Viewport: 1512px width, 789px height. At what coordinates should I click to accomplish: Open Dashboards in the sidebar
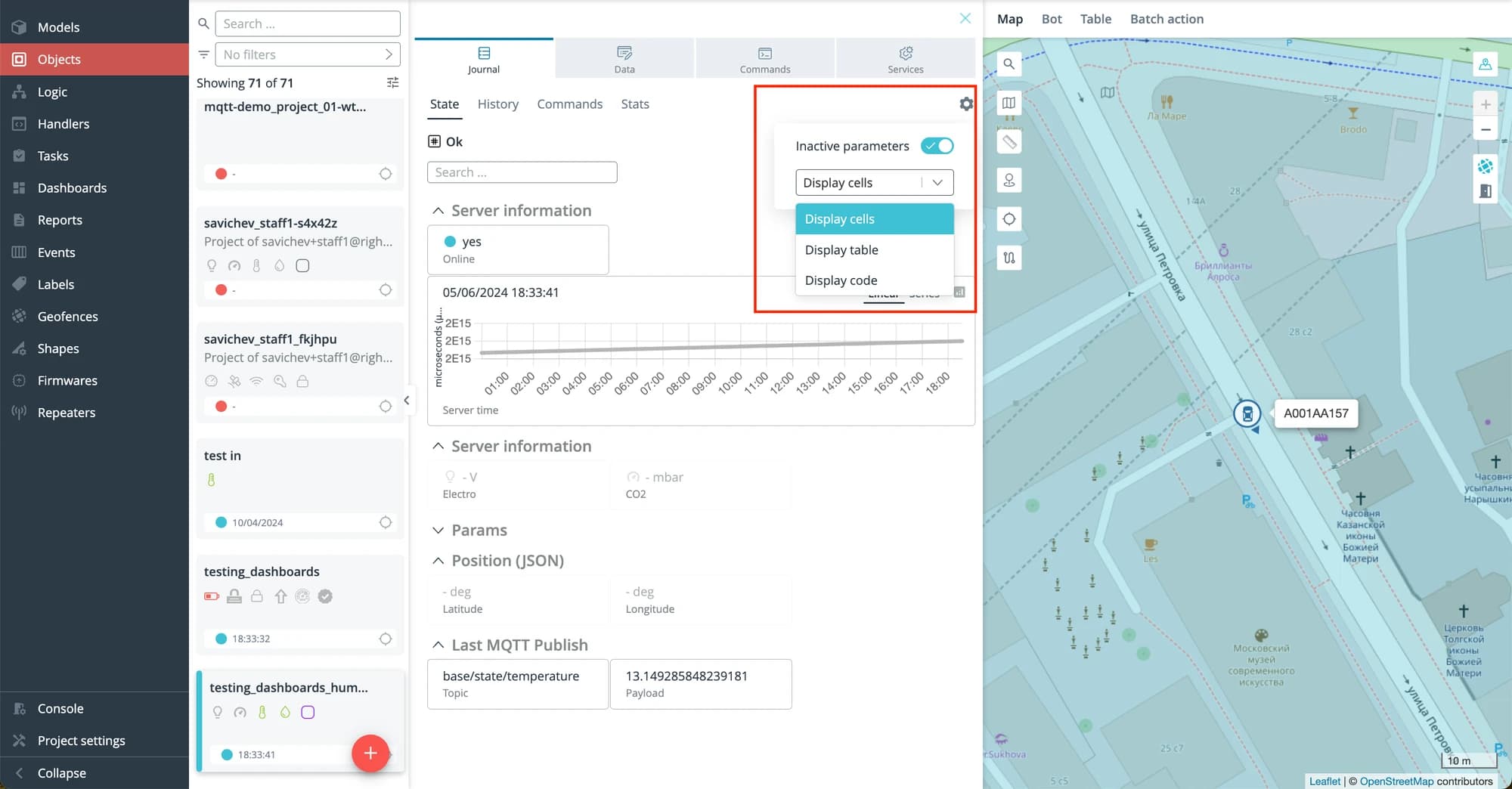coord(72,188)
